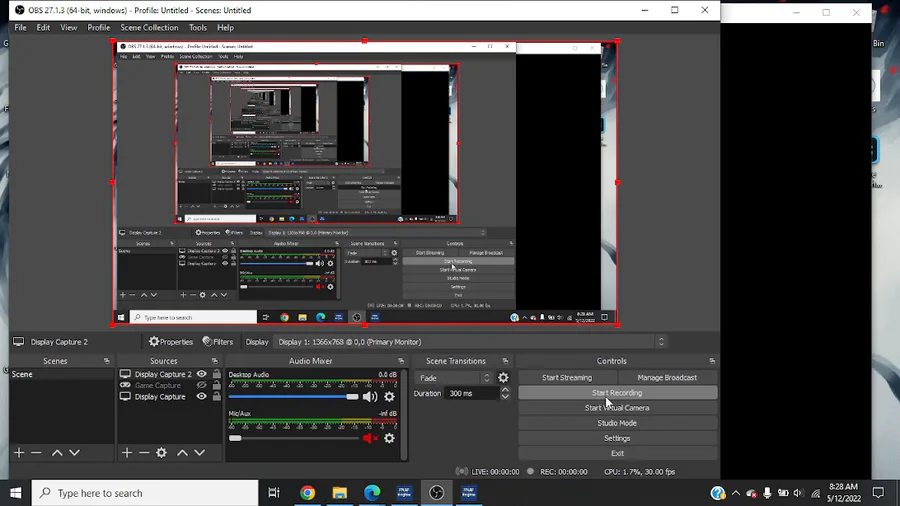Undock the Sources panel icon
The height and width of the screenshot is (506, 900).
coord(215,361)
